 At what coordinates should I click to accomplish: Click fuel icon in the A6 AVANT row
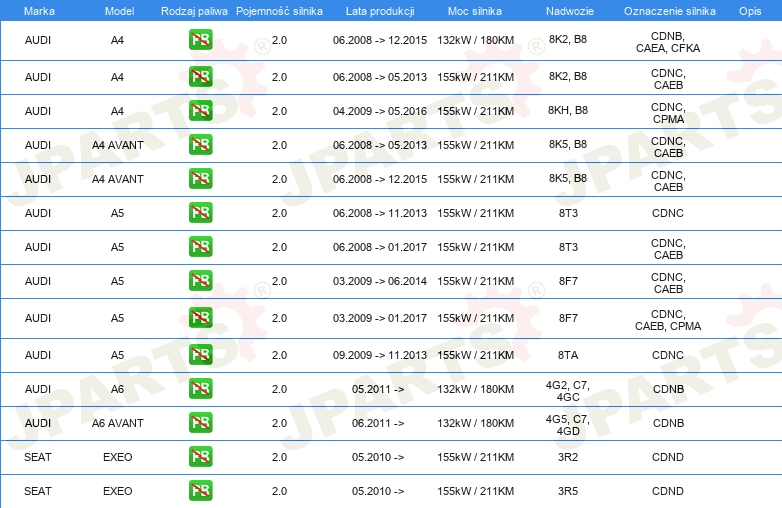coord(200,423)
